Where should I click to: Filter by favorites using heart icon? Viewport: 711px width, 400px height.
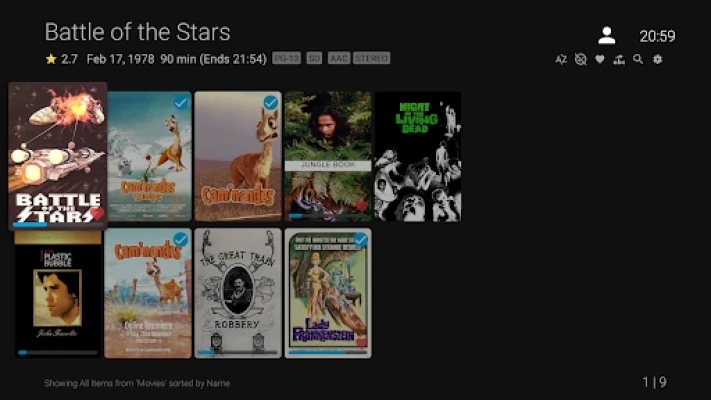(x=599, y=59)
